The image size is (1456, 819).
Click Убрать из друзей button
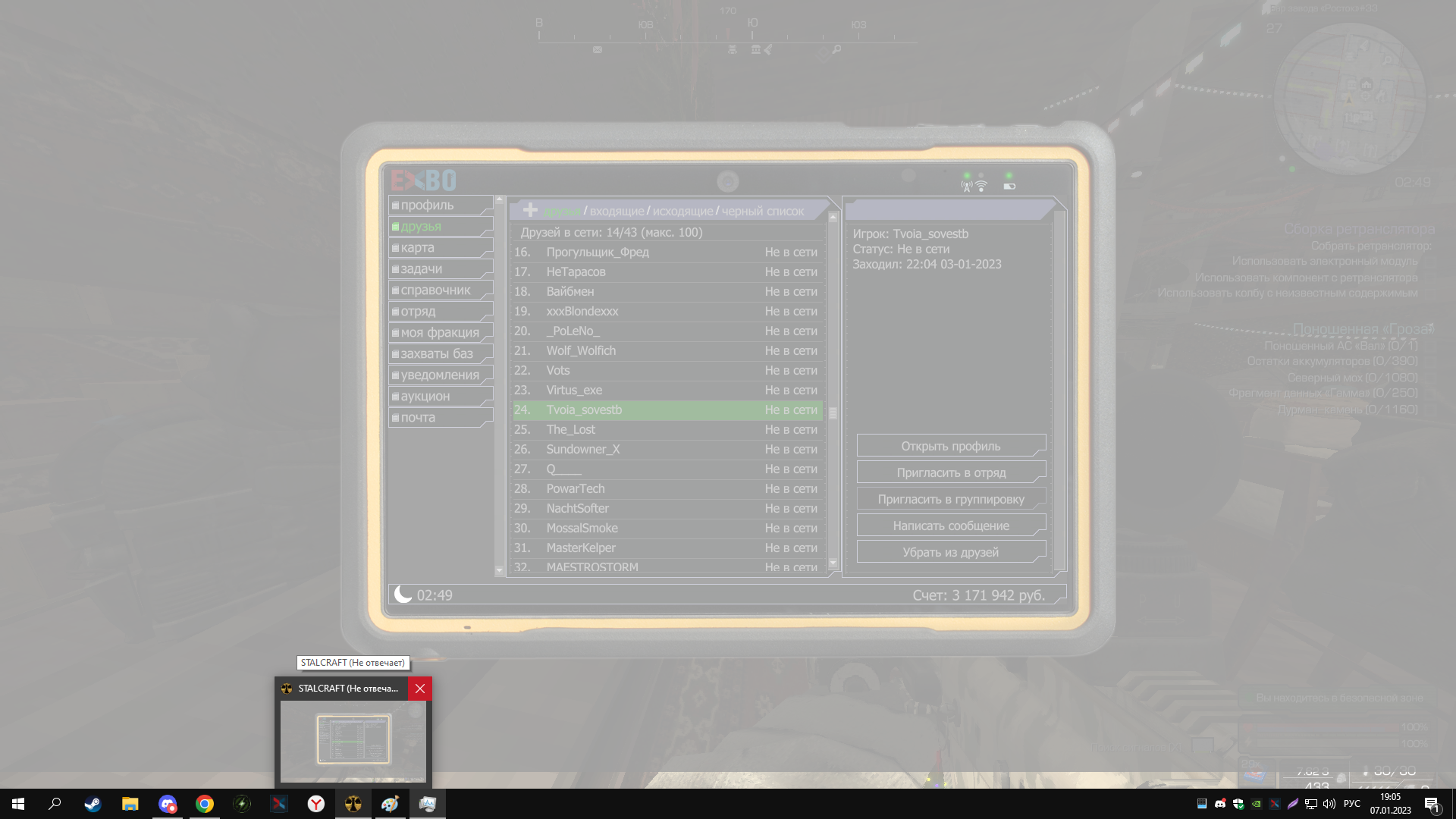951,552
